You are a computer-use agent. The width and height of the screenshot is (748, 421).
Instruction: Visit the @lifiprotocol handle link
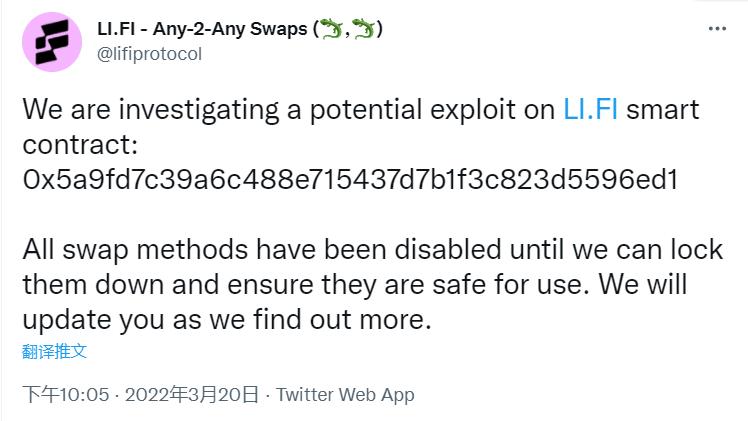(x=149, y=54)
